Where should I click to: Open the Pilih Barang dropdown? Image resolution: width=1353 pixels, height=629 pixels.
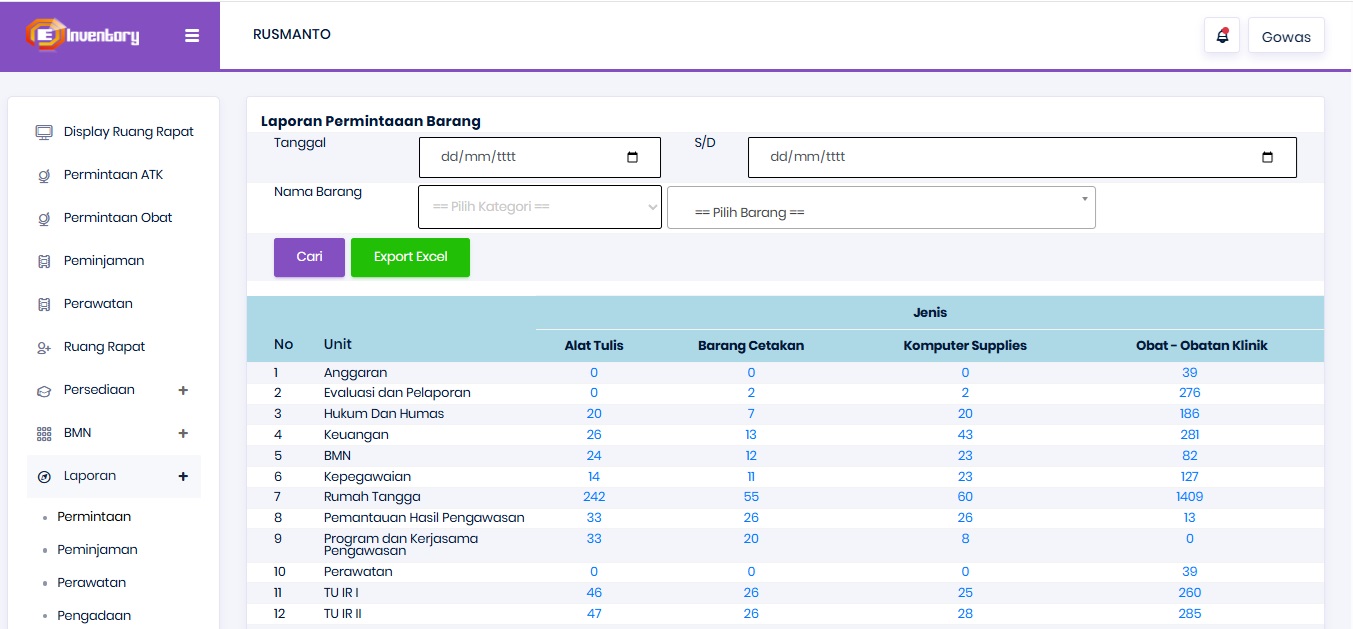click(x=881, y=207)
